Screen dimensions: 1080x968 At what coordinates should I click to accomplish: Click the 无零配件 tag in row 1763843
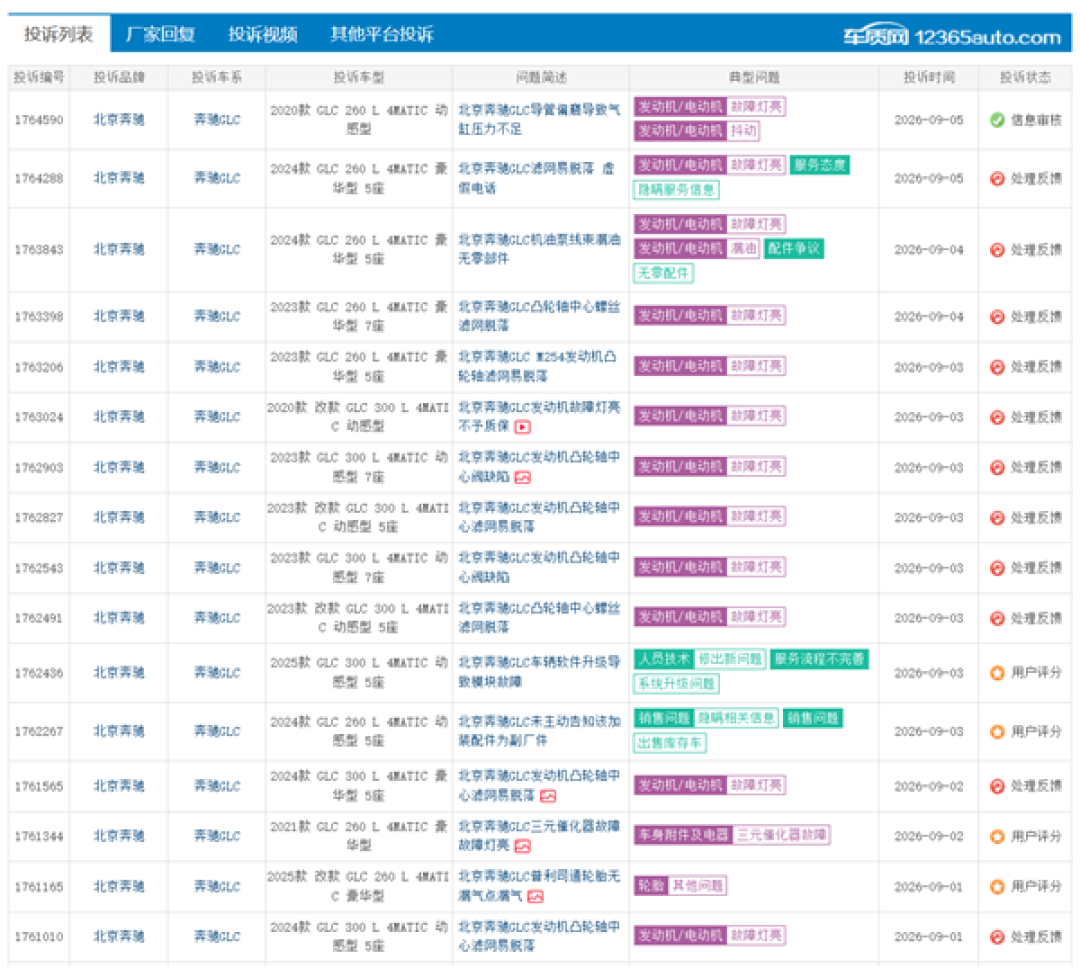pos(663,274)
